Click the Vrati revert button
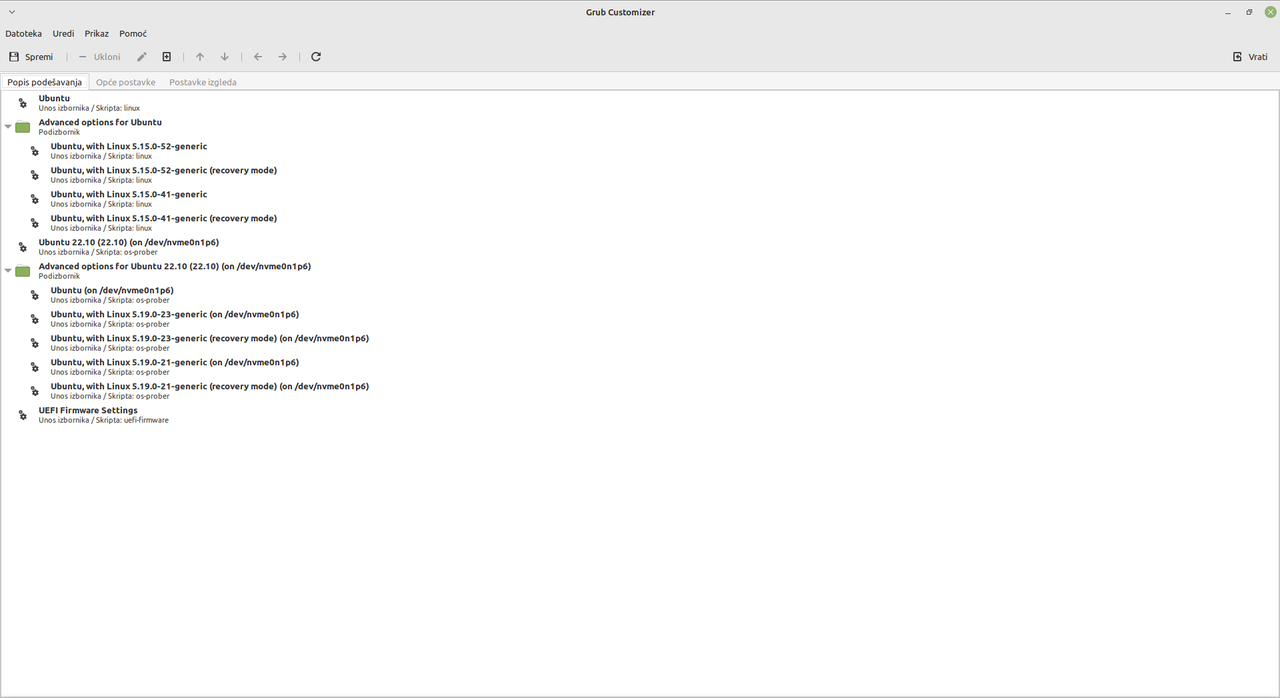 (1250, 57)
